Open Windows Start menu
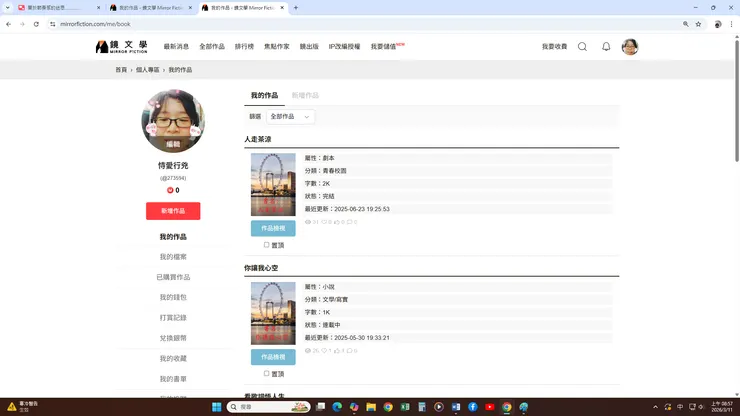Screen dimensions: 740x416 217,407
